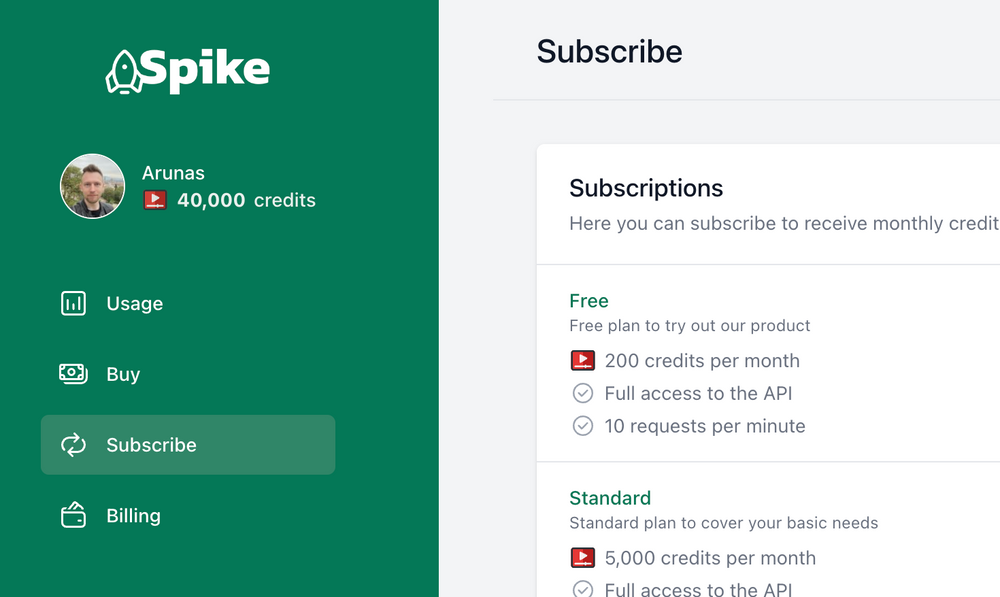
Task: Click the Standard plan checkmark icon
Action: (583, 590)
